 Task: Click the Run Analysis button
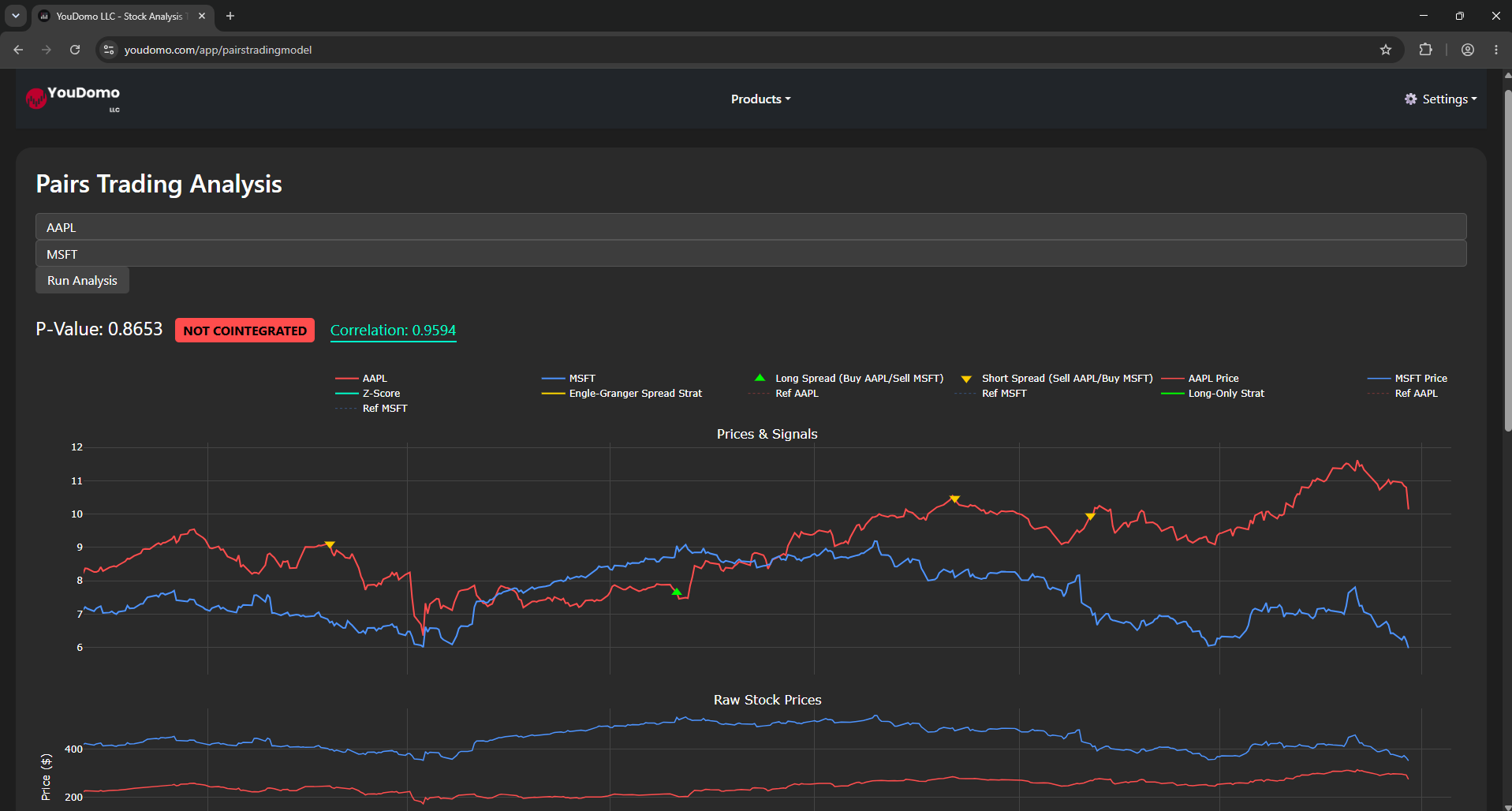pos(82,281)
